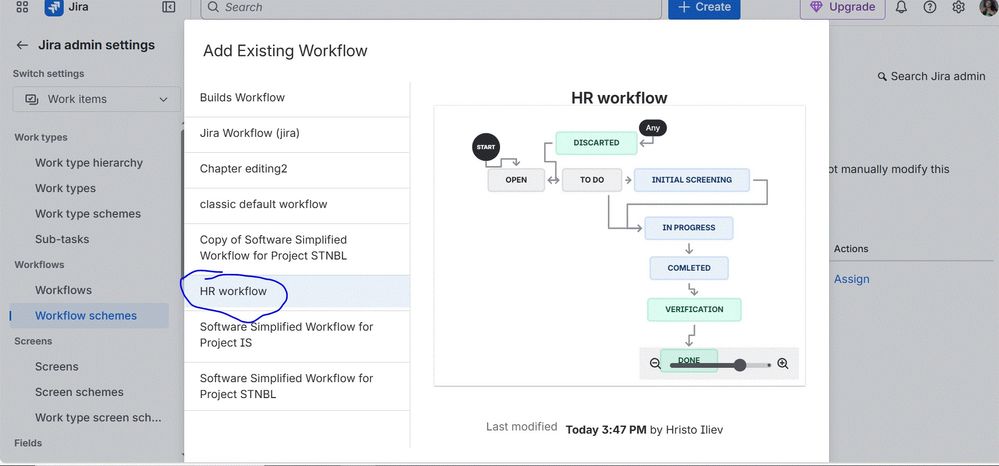Click Search Jira admin
999x466 pixels.
coord(931,76)
